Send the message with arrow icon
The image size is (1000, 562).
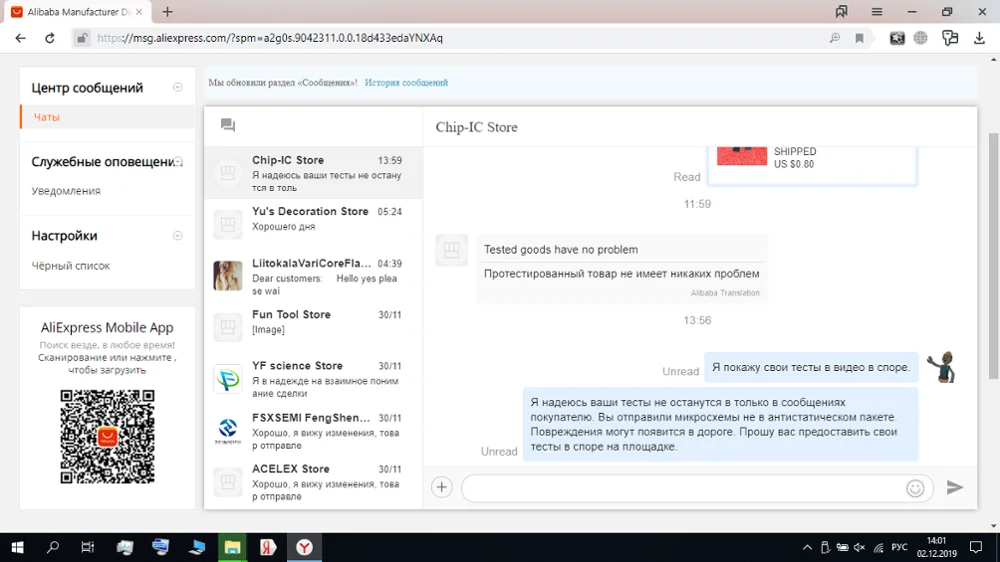tap(955, 487)
